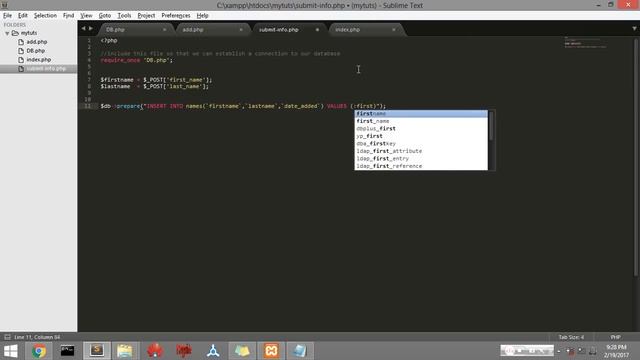The height and width of the screenshot is (360, 640).
Task: Open the Windows Start button
Action: pos(11,351)
